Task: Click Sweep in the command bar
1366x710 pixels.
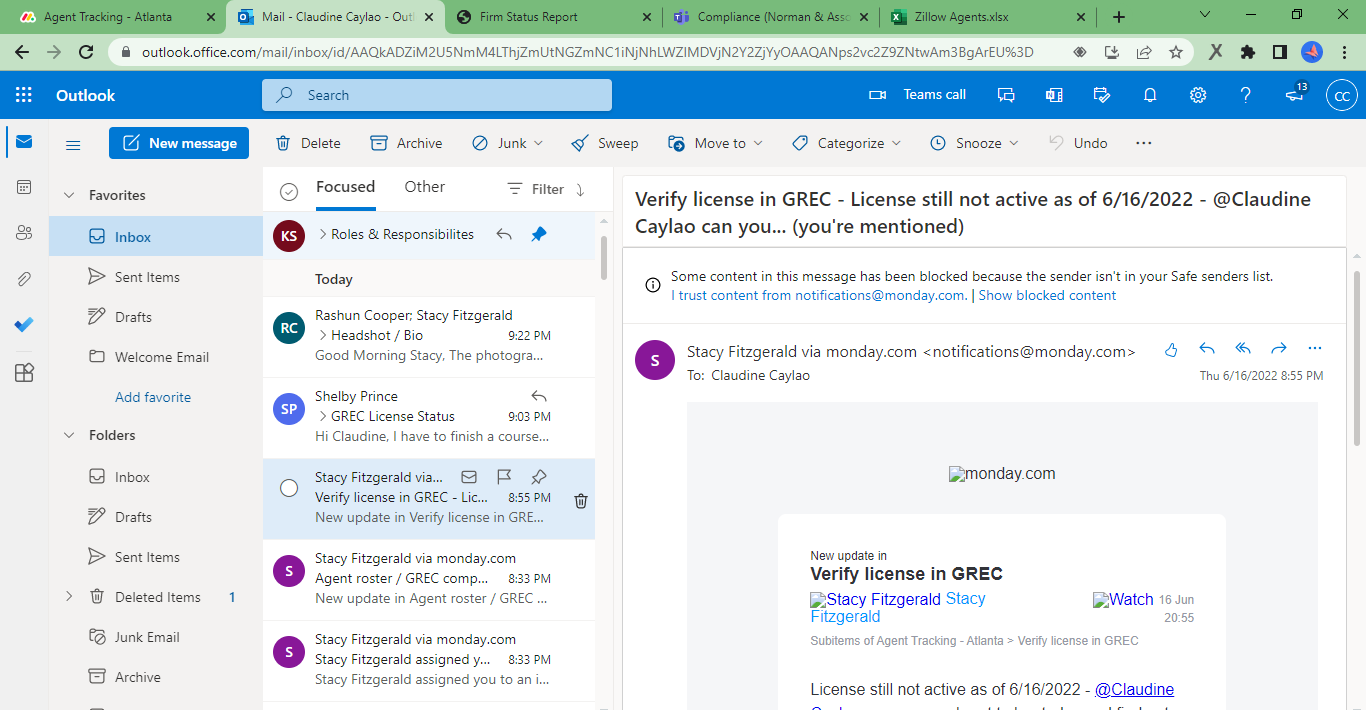Action: coord(605,143)
